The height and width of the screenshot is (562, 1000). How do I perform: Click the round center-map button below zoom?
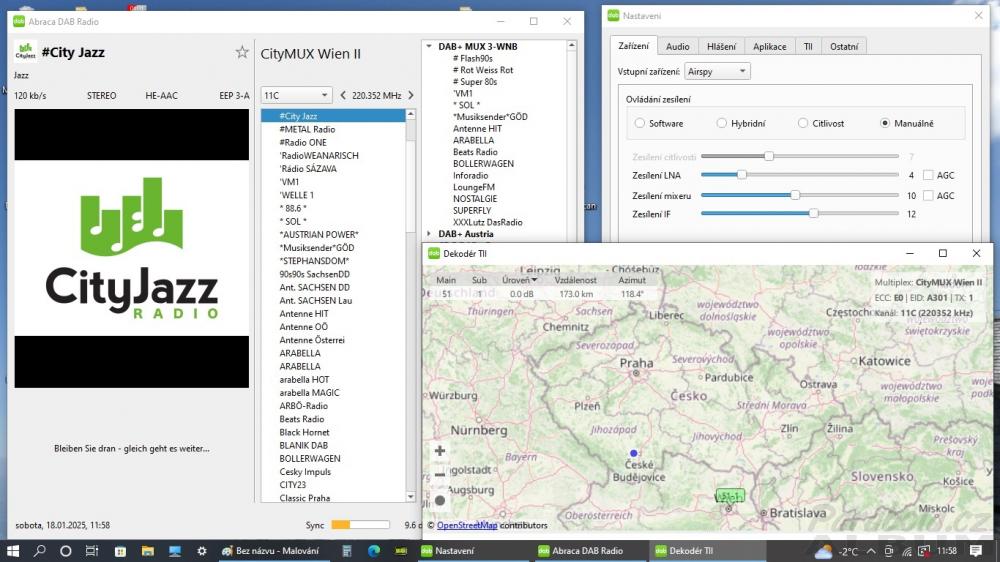(440, 501)
